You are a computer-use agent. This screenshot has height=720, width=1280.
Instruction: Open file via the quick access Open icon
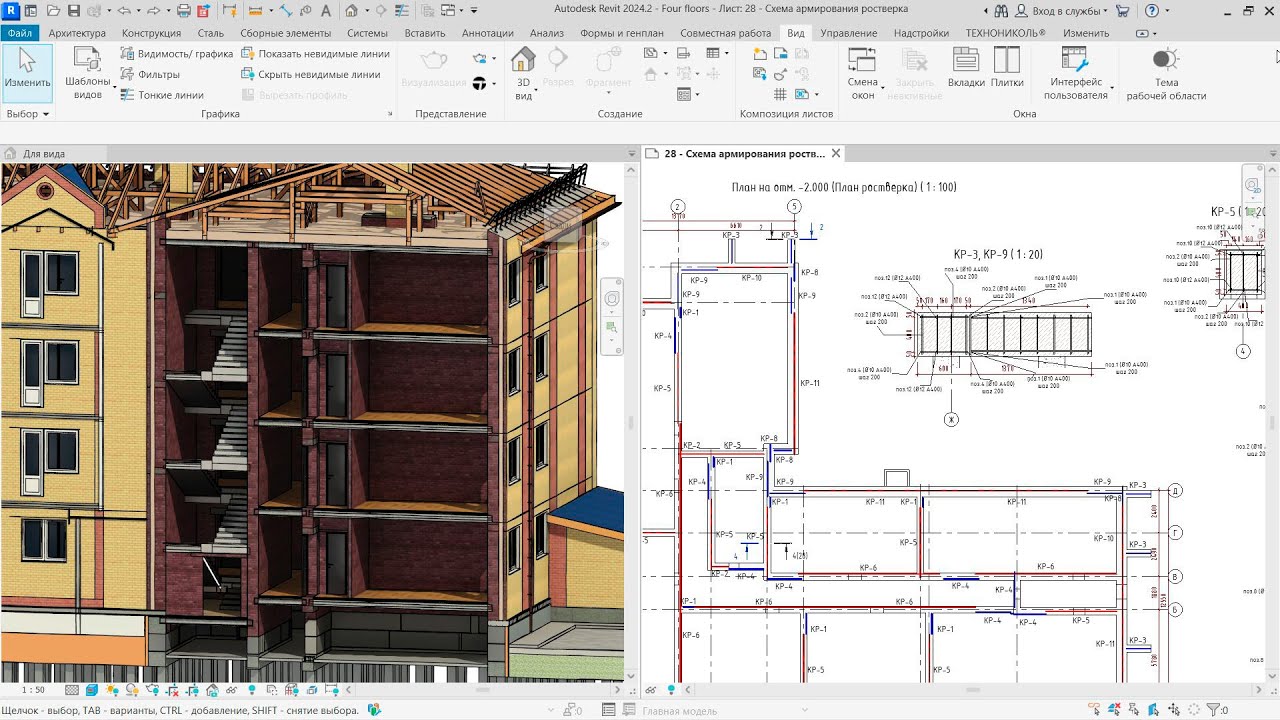(55, 11)
